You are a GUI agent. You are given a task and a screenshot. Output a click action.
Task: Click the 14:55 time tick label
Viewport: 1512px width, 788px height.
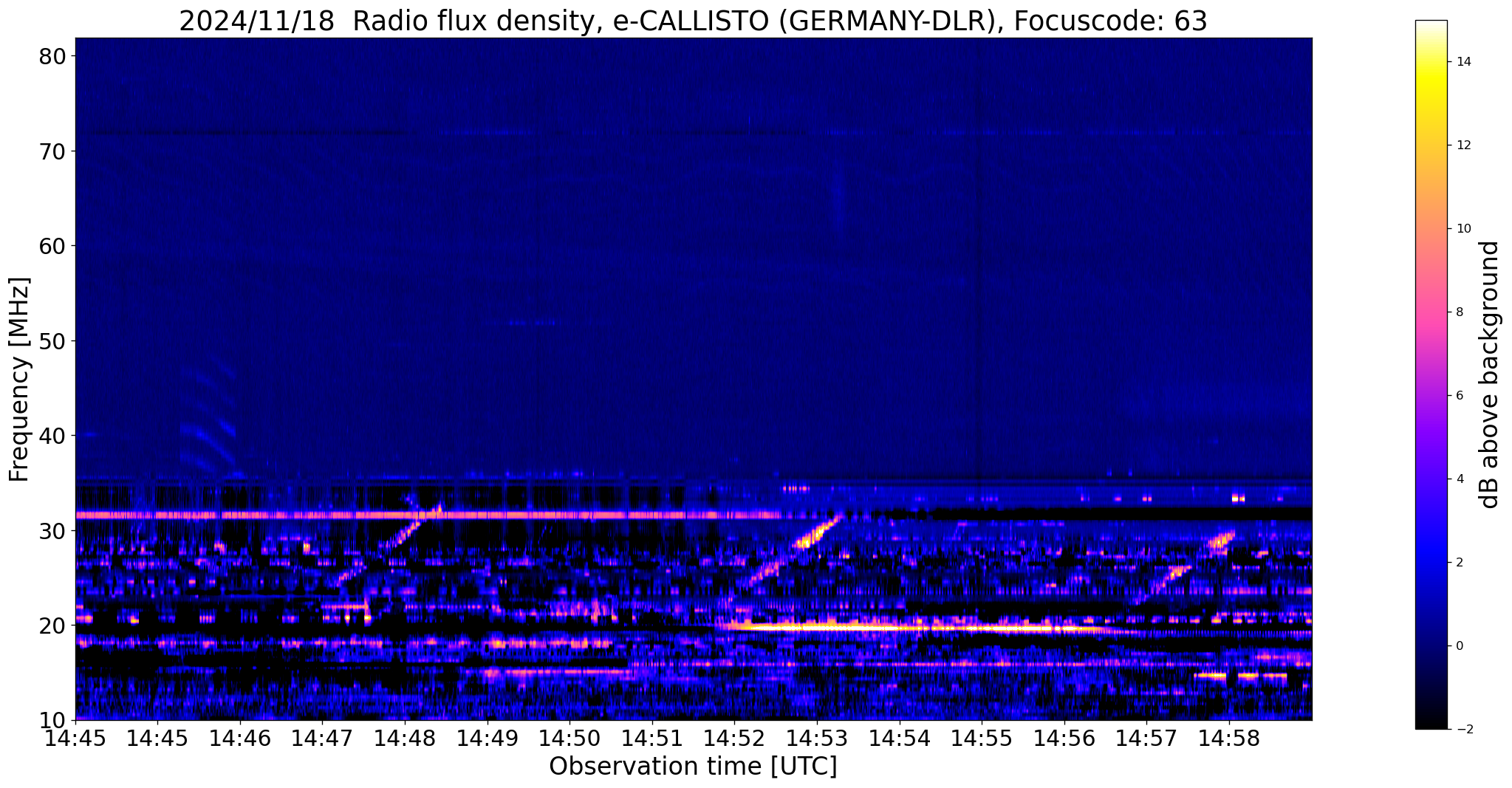tap(982, 739)
